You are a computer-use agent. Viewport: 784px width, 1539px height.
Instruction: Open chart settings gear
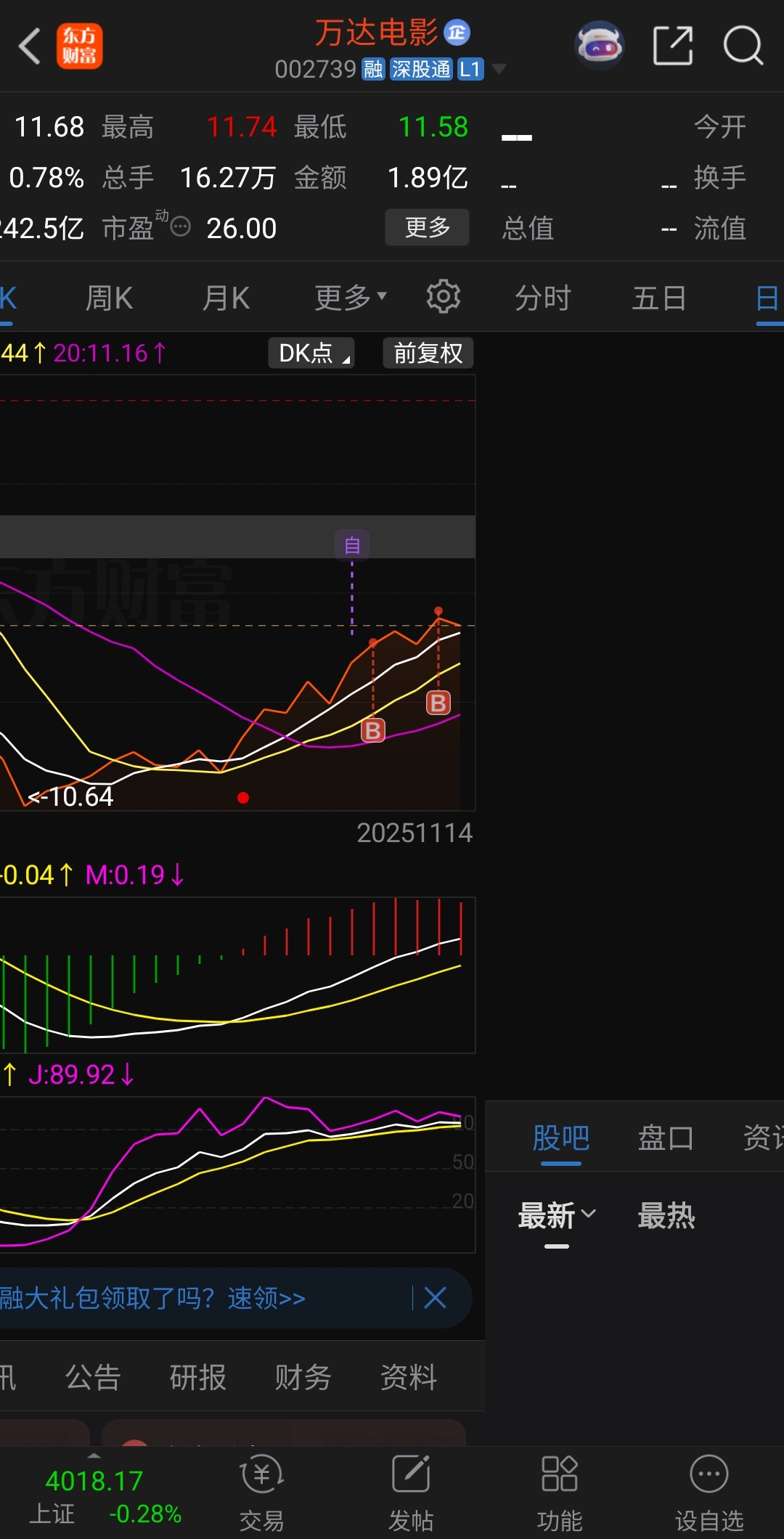pos(444,297)
